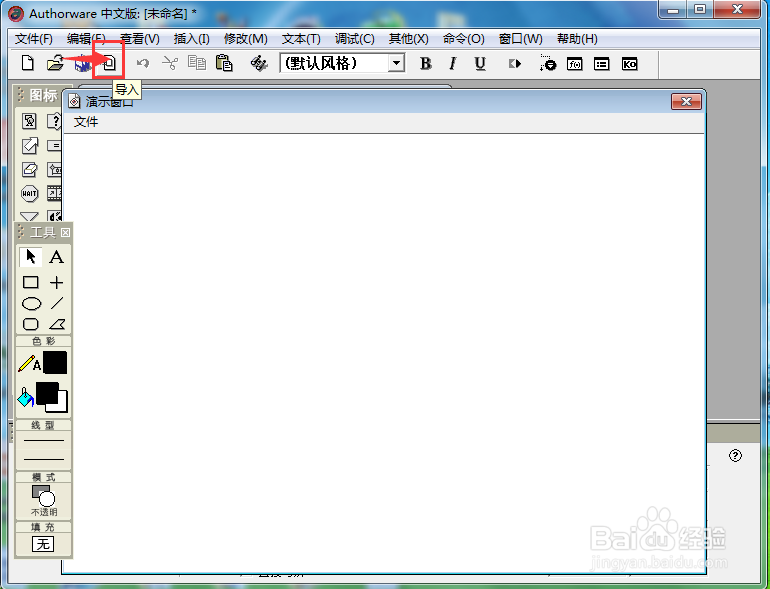
Task: Open the 调试(C) menu
Action: coord(355,39)
